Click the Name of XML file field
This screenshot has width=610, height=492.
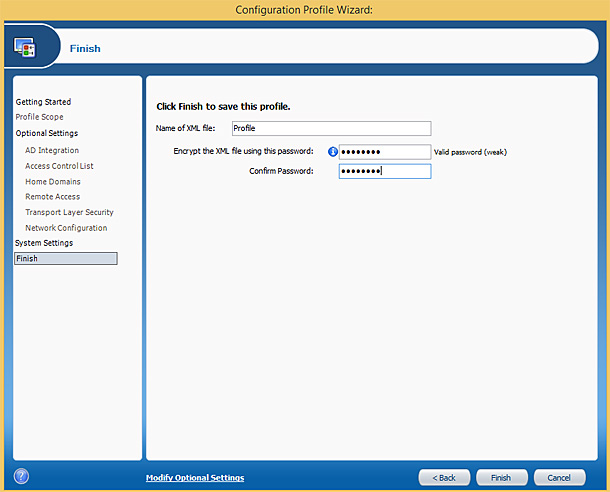click(x=331, y=128)
